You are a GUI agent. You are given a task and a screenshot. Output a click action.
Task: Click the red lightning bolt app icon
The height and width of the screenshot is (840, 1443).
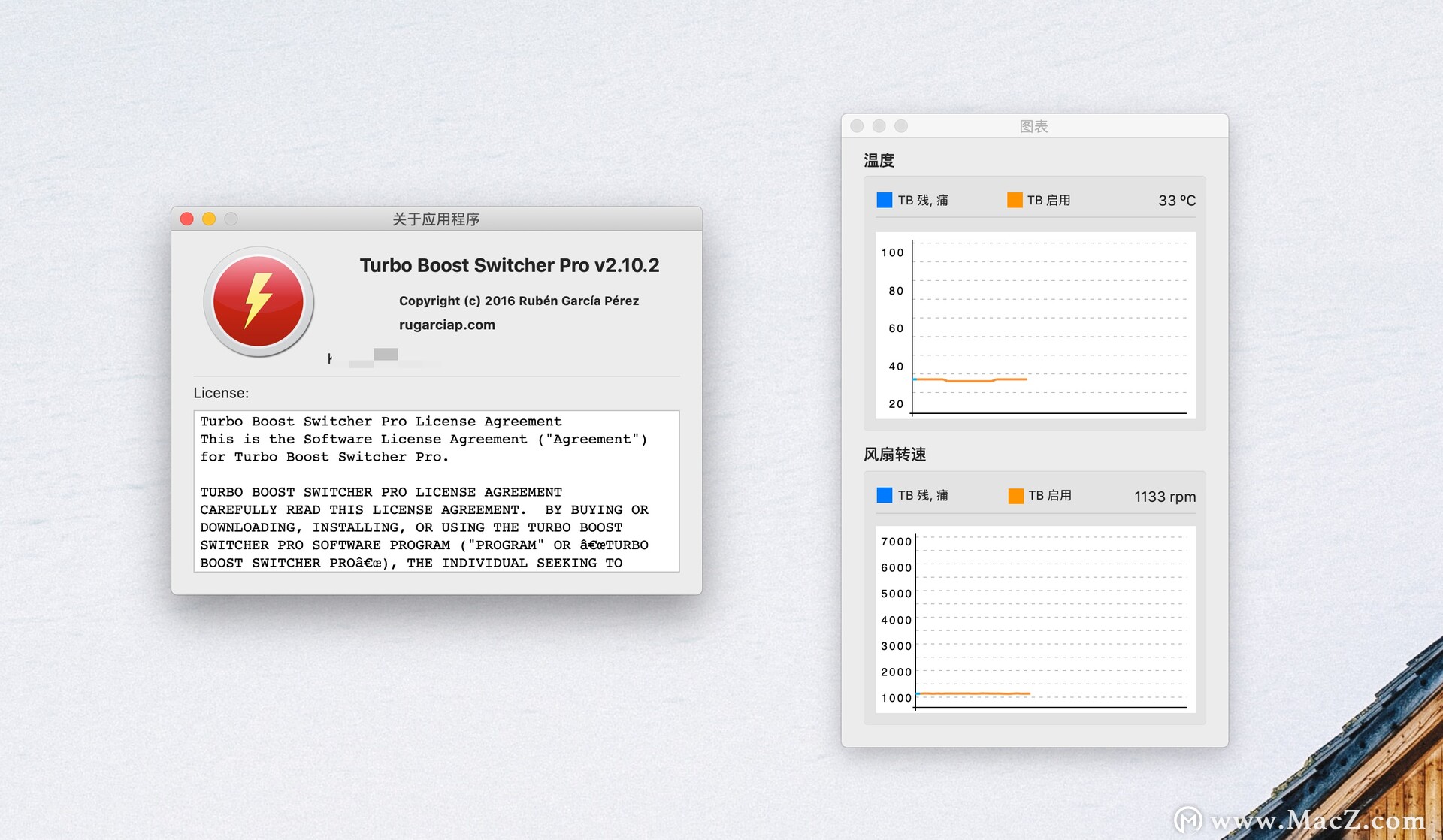pyautogui.click(x=259, y=301)
